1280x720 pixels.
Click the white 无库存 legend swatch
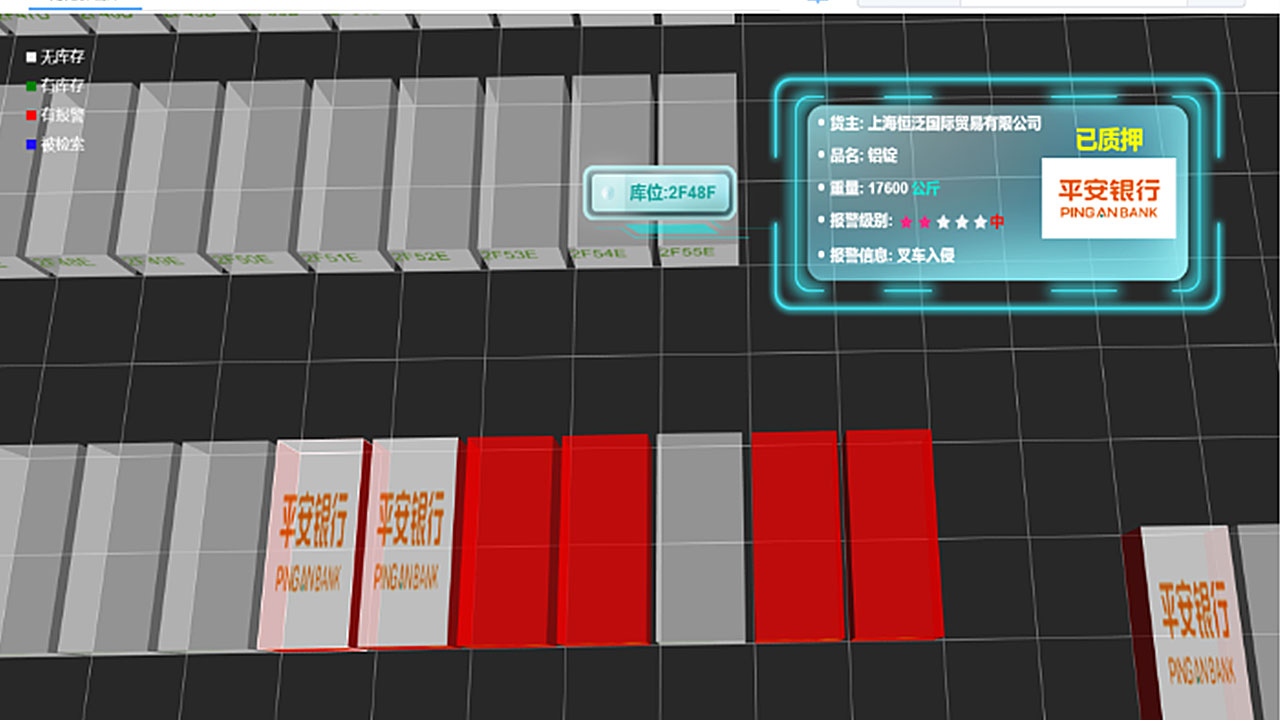(x=31, y=58)
